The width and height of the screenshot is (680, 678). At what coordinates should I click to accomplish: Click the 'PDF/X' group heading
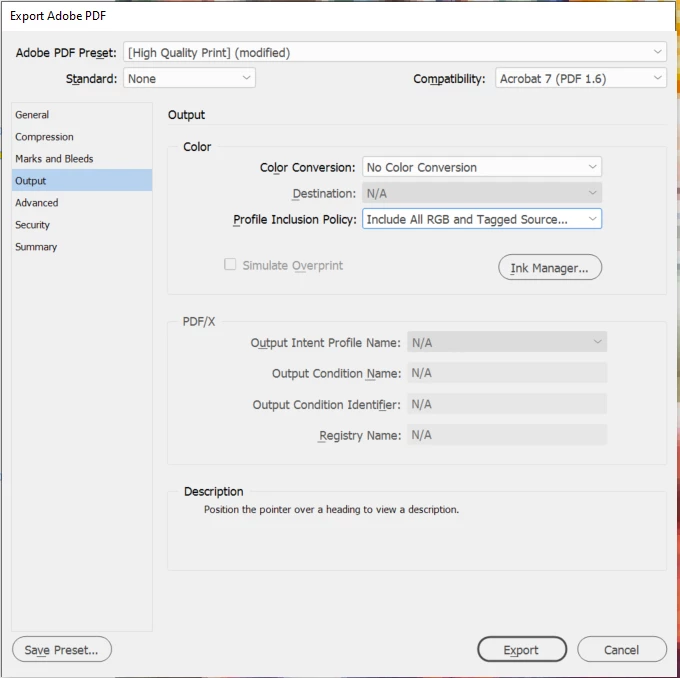pyautogui.click(x=199, y=321)
